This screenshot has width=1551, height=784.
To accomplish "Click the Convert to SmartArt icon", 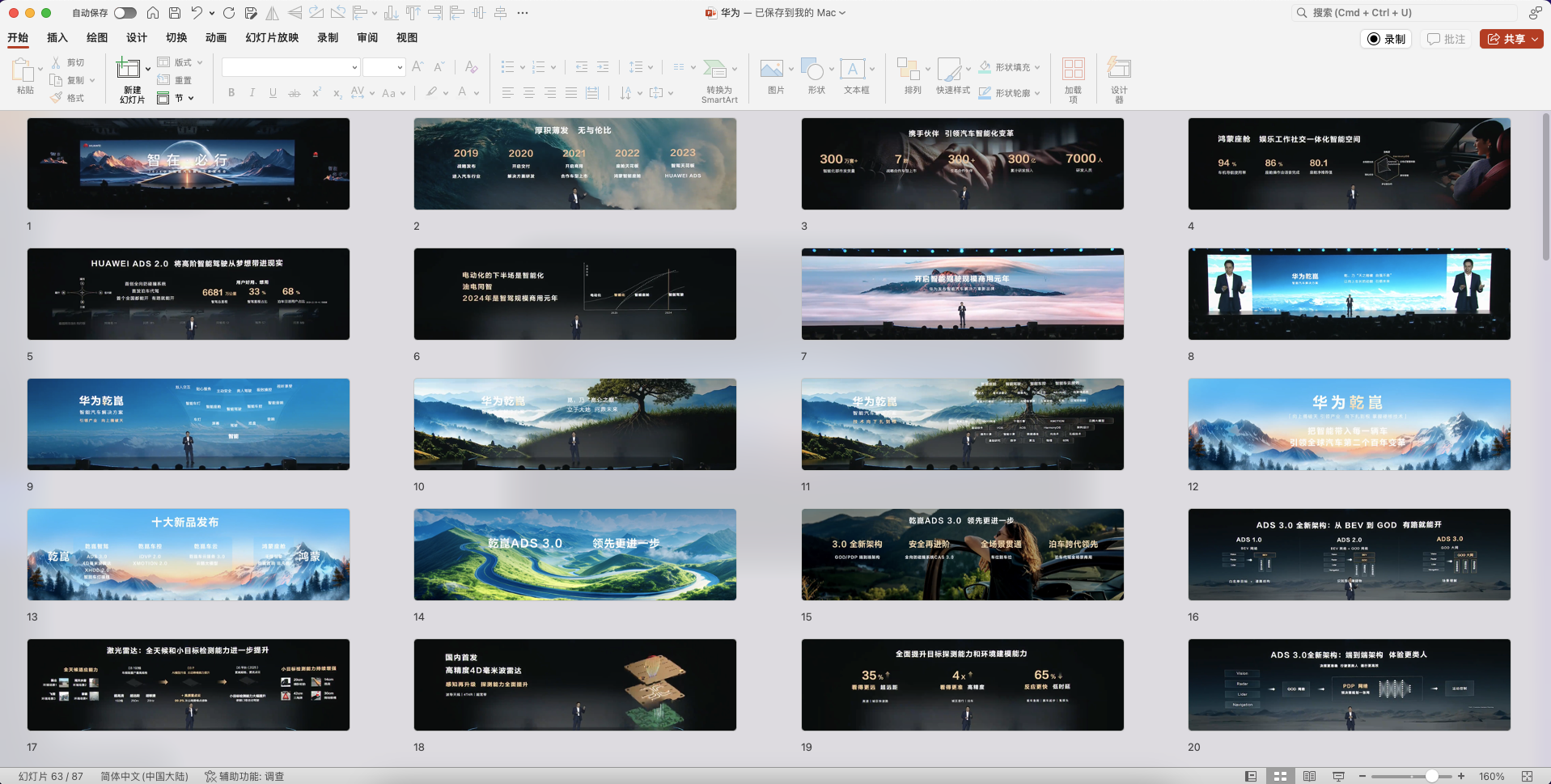I will click(x=715, y=69).
